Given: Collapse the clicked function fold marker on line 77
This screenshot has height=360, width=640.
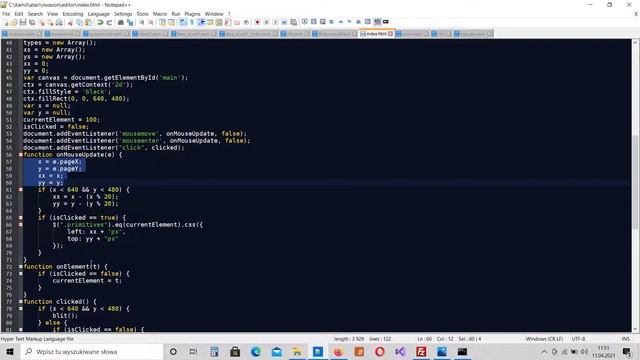Looking at the screenshot, I should click(21, 302).
